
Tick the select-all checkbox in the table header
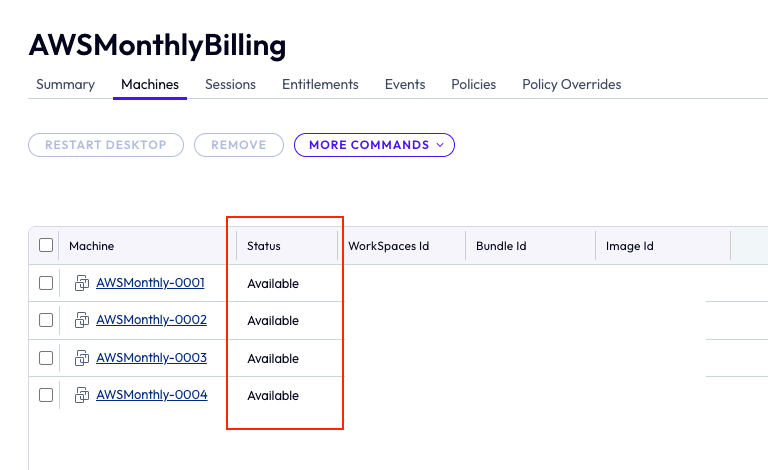click(x=46, y=245)
